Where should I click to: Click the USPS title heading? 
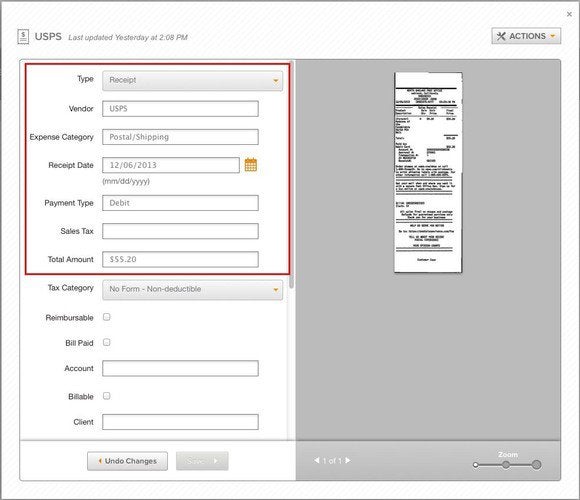[48, 37]
